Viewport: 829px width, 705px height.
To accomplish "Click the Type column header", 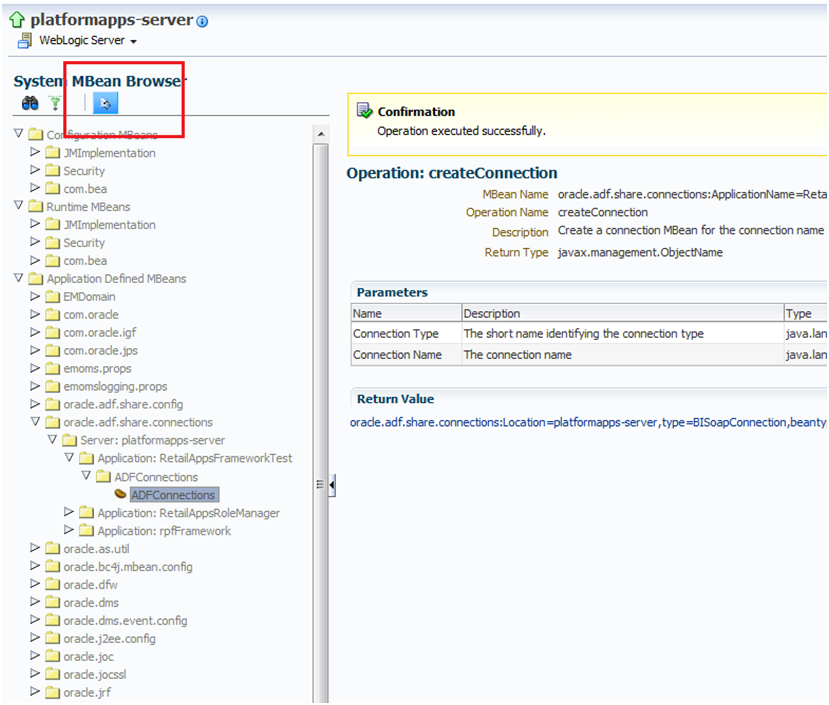I will click(805, 313).
